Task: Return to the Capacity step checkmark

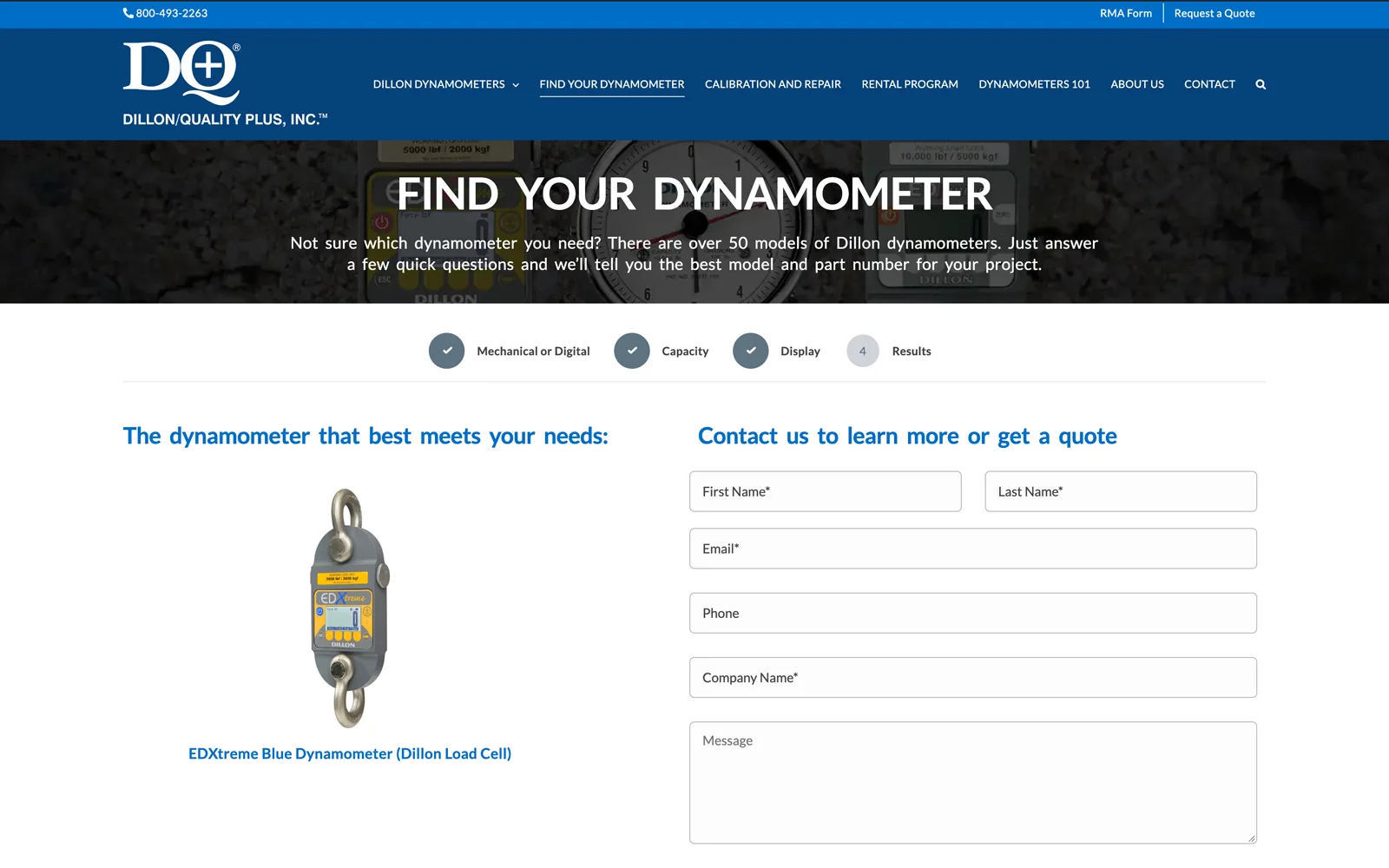Action: (x=632, y=351)
